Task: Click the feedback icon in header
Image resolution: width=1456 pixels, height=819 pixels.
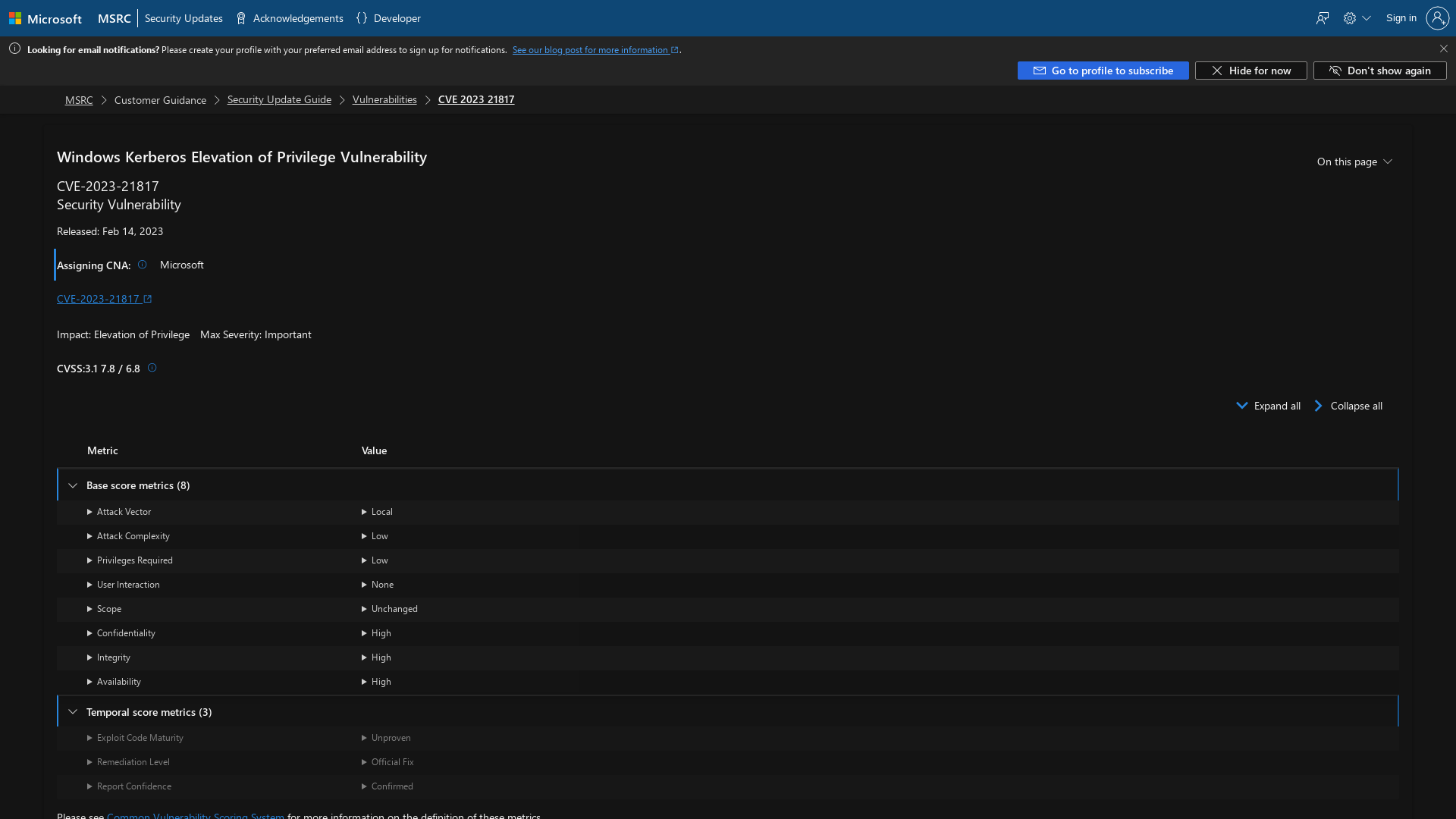Action: pyautogui.click(x=1323, y=18)
